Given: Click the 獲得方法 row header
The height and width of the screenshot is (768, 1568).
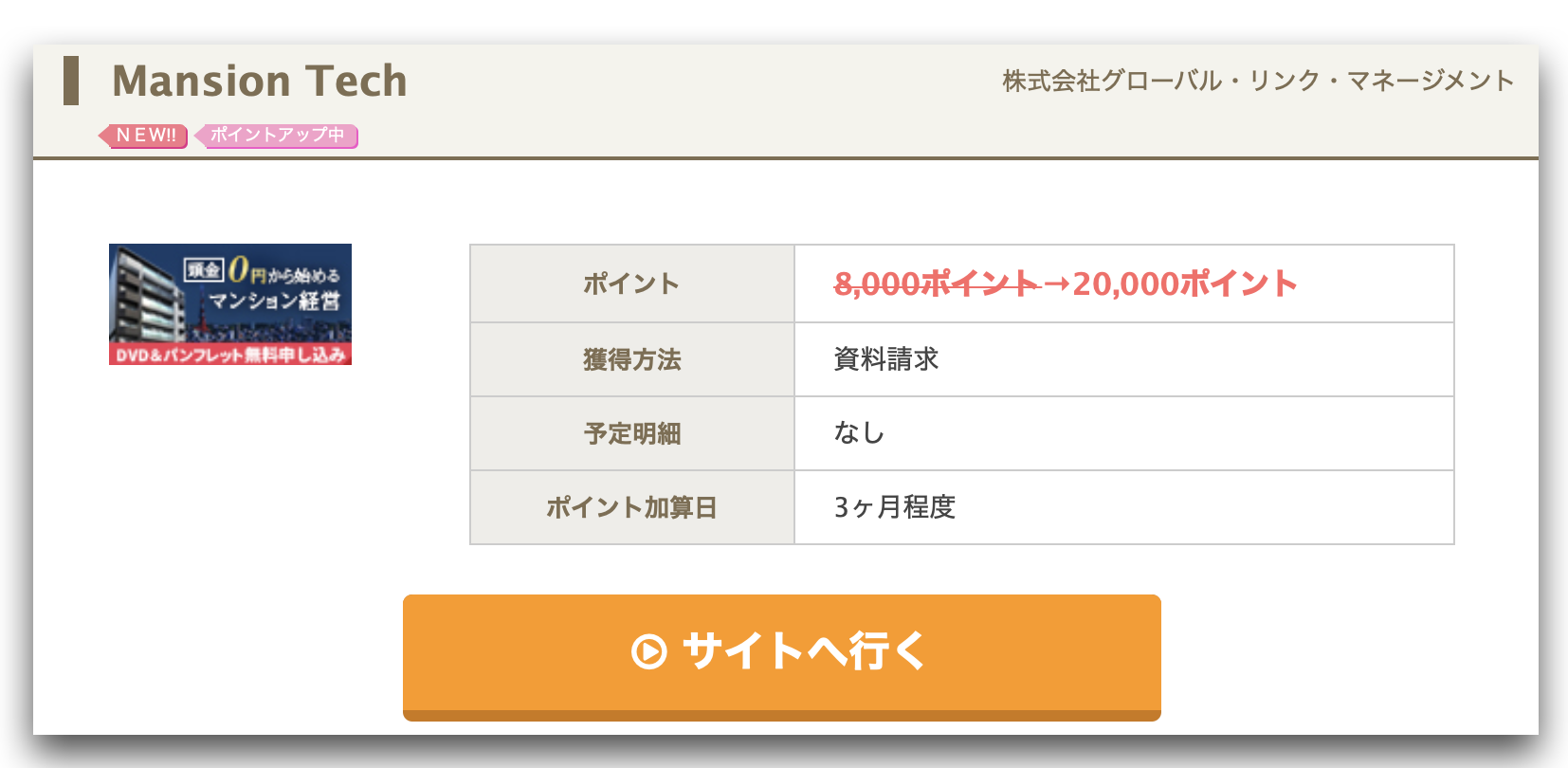Looking at the screenshot, I should coord(632,359).
